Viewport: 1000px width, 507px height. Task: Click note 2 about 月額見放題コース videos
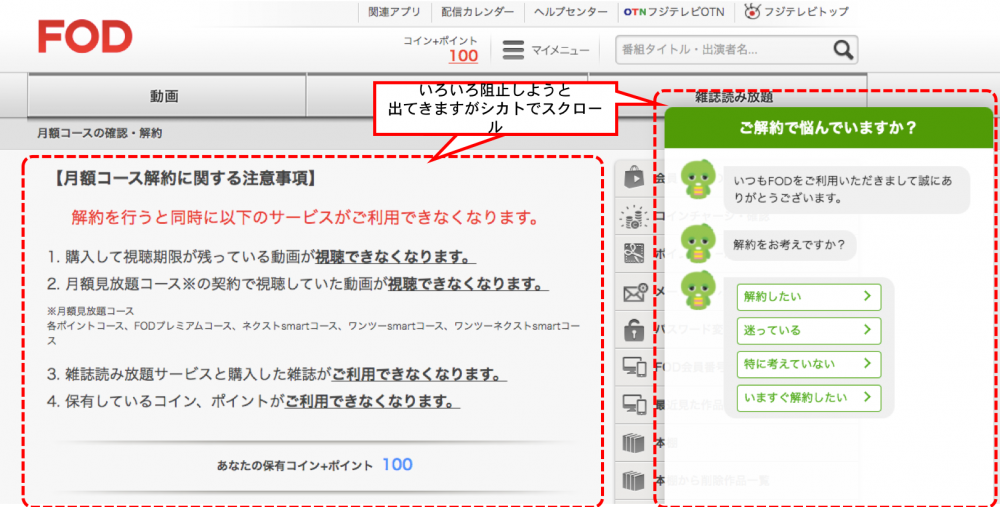click(x=297, y=284)
